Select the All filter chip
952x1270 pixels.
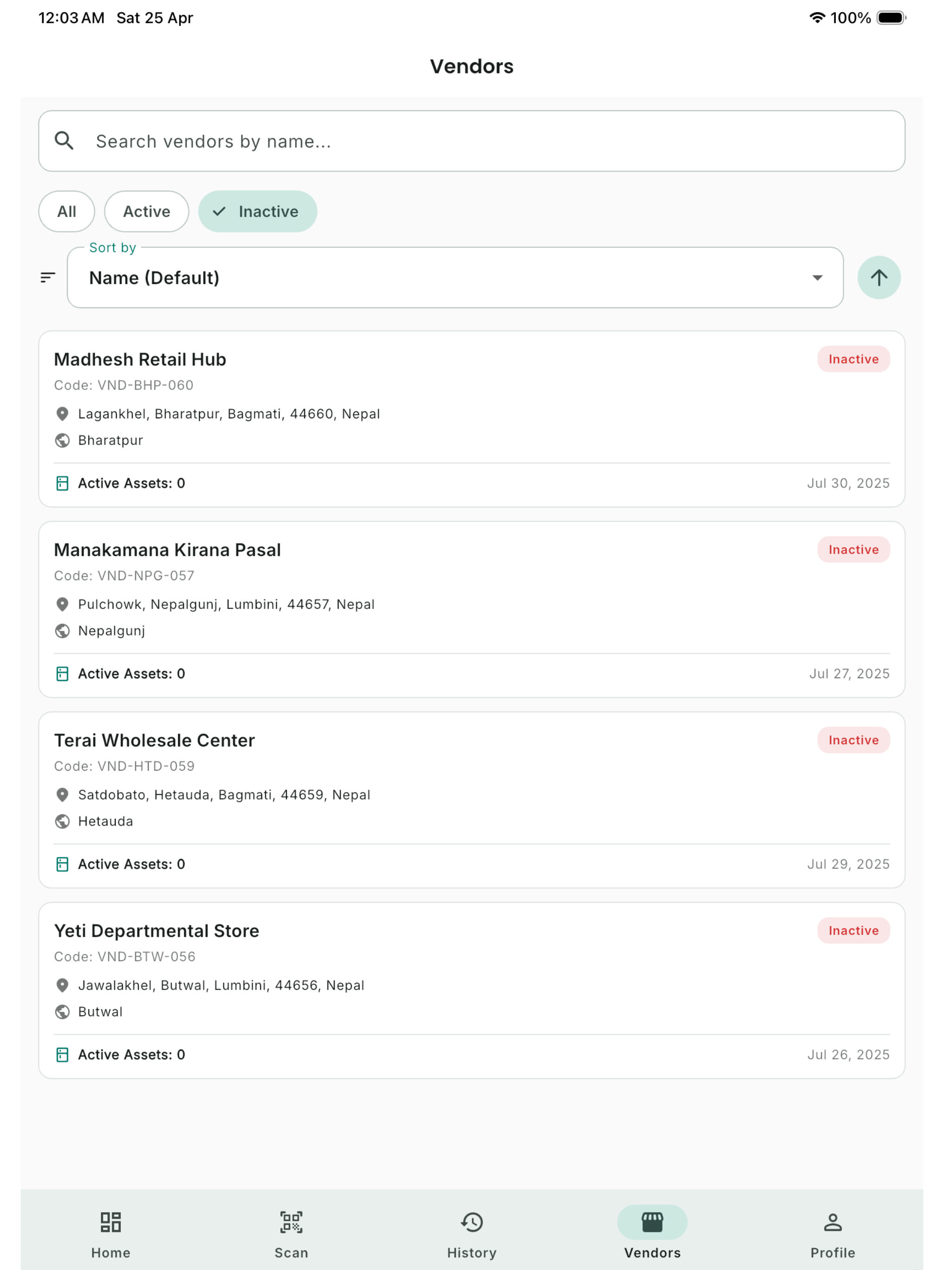[66, 212]
